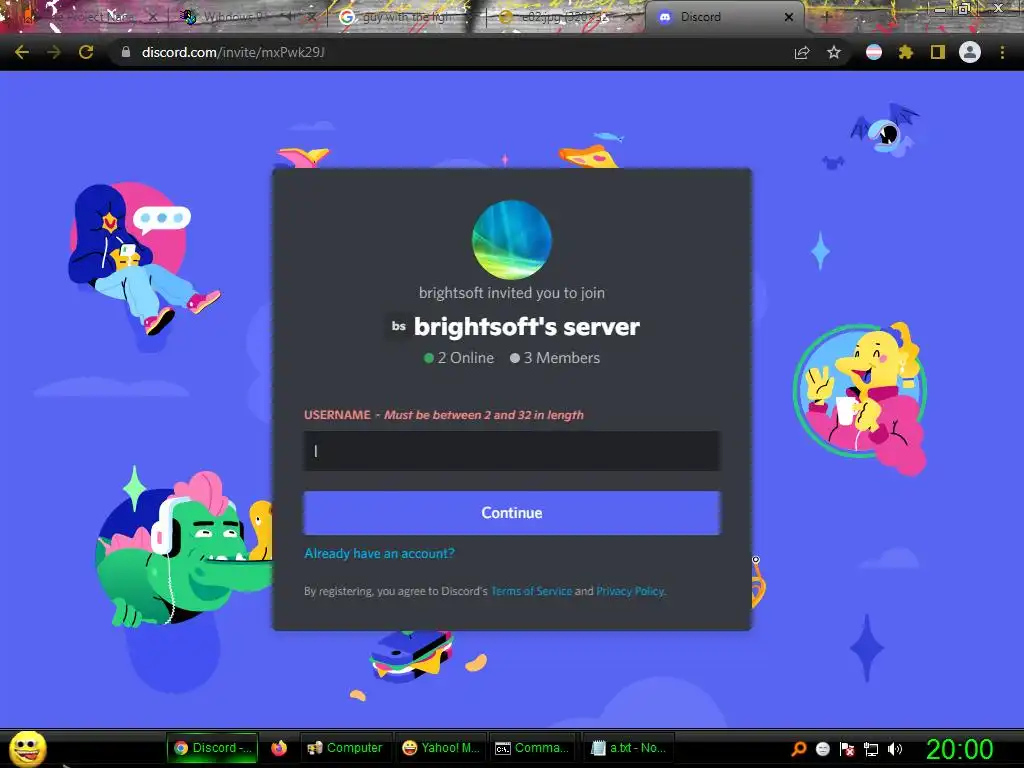The image size is (1024, 768).
Task: Click the Continue button
Action: click(x=512, y=513)
